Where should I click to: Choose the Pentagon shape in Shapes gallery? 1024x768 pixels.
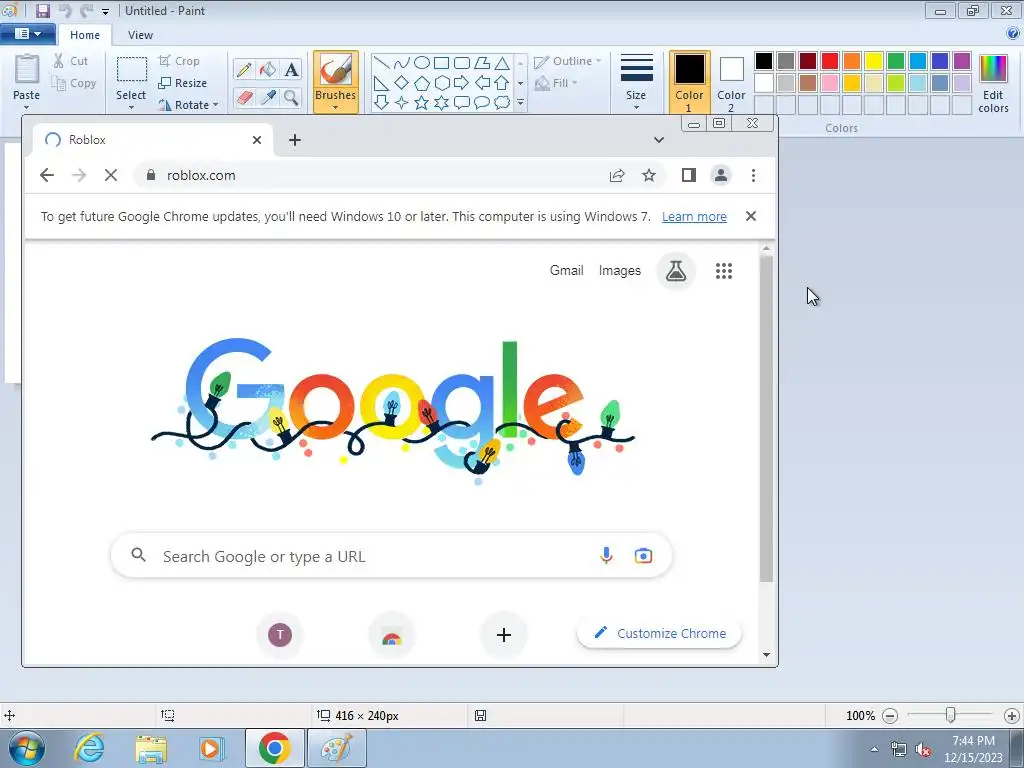tap(422, 83)
